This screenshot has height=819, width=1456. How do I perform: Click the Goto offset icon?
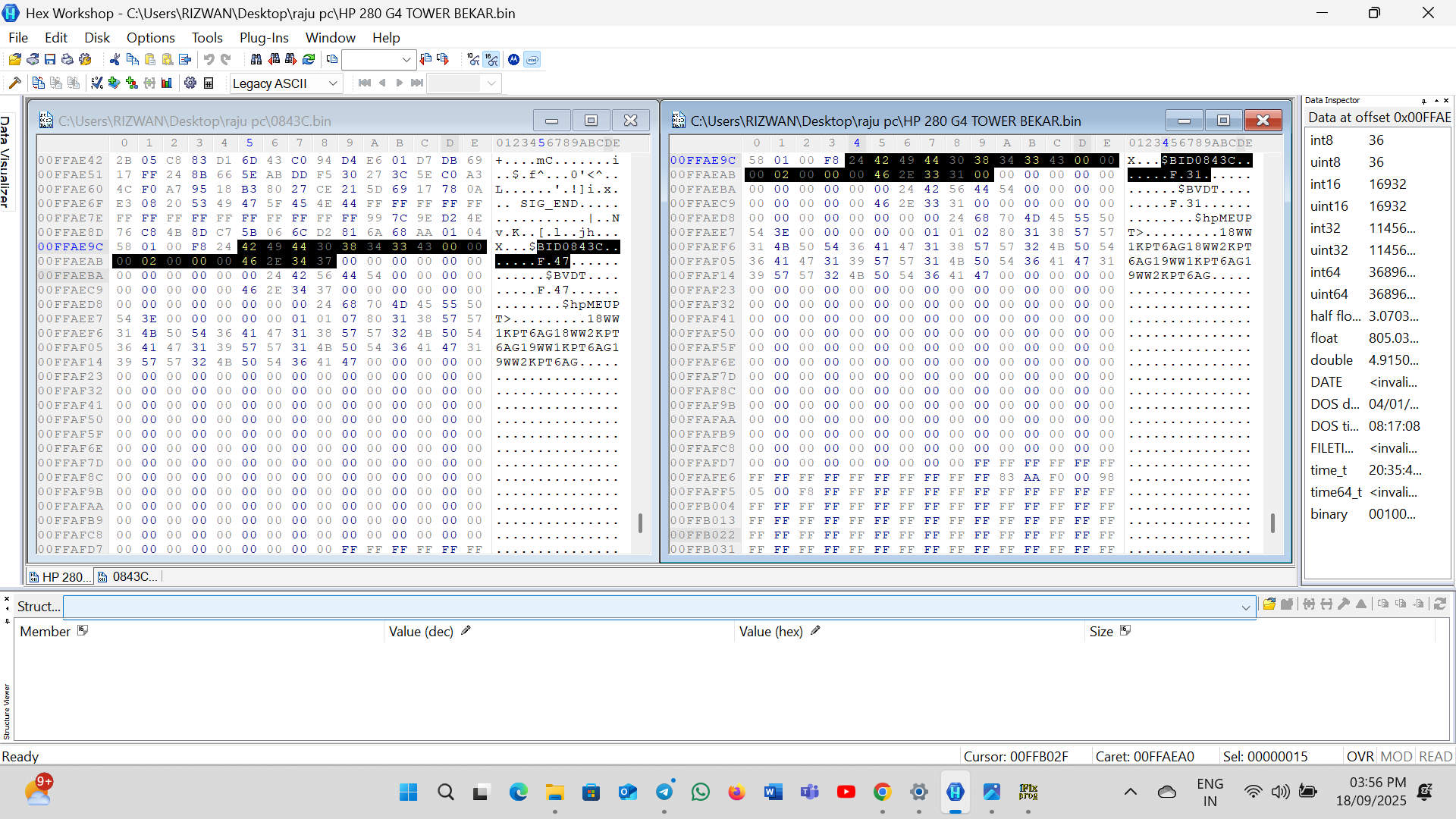tap(332, 59)
